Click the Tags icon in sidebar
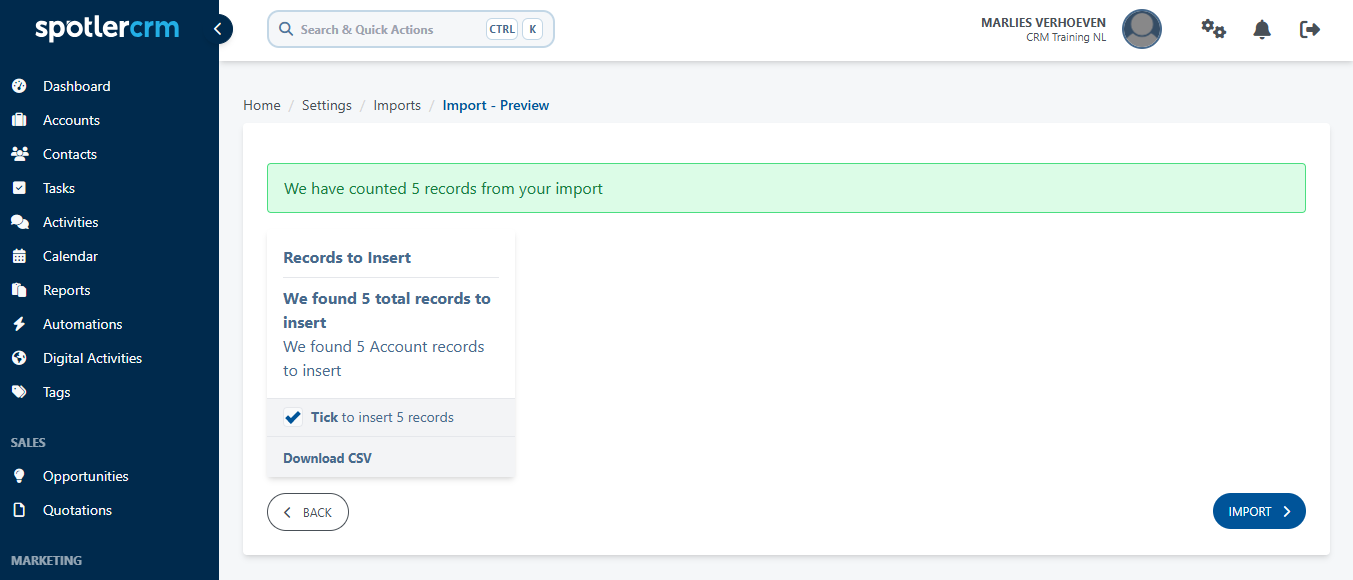The image size is (1353, 580). click(x=19, y=392)
